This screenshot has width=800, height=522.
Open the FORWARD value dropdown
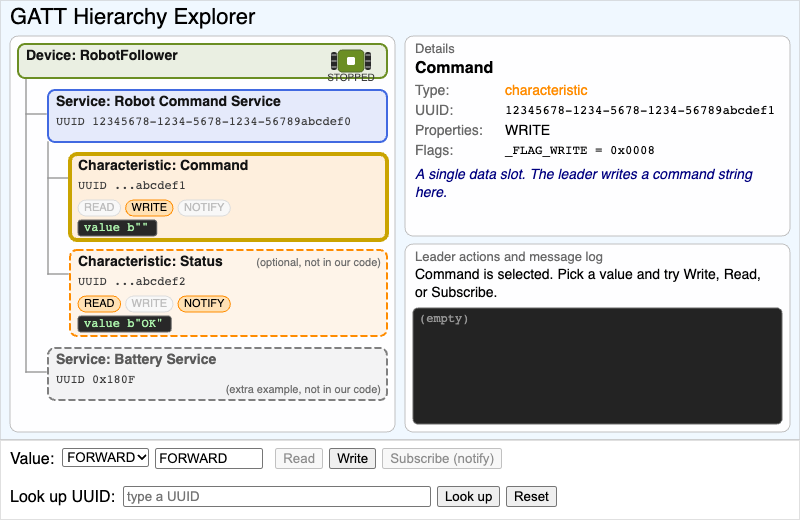point(106,457)
